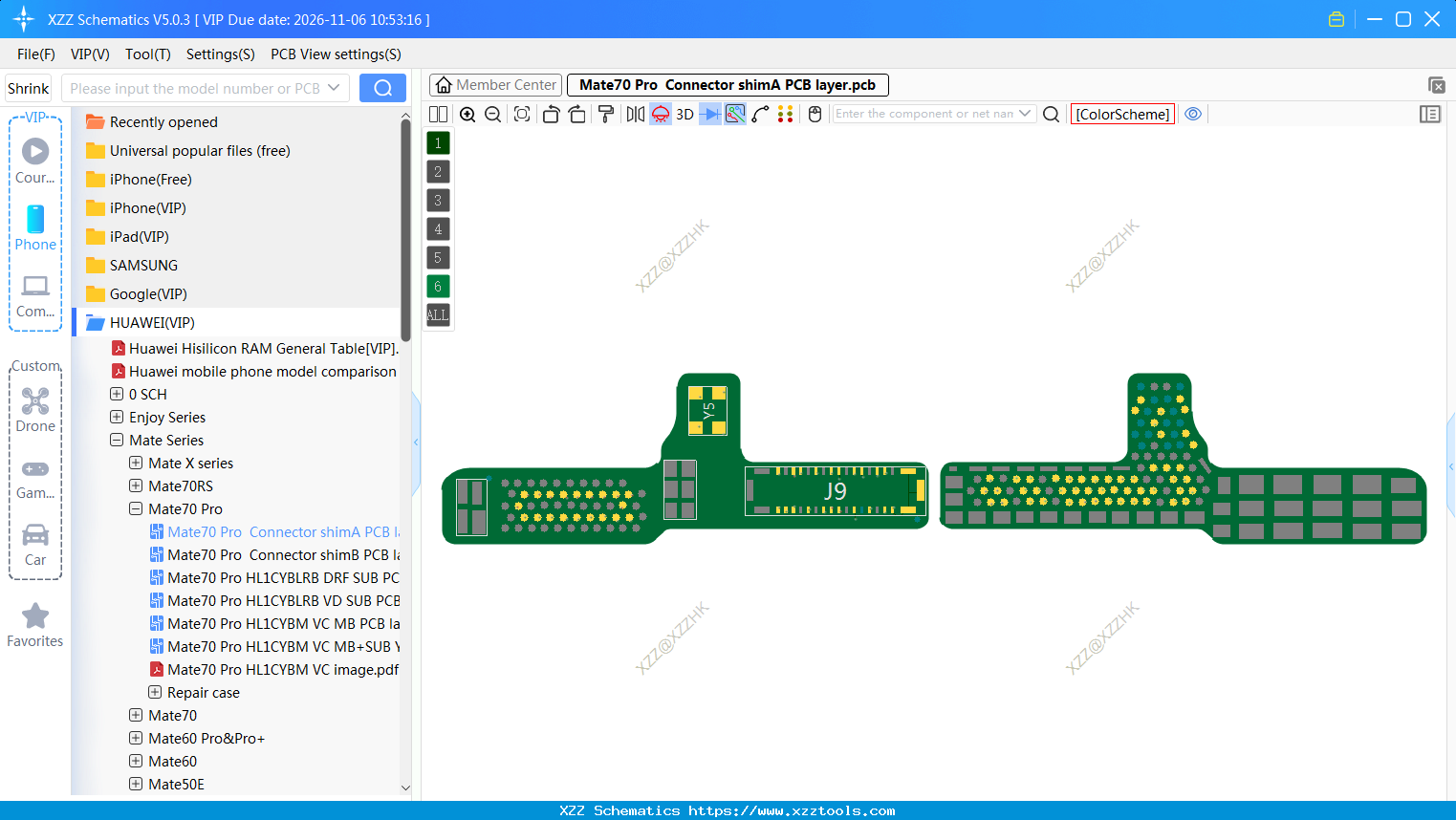The width and height of the screenshot is (1456, 820).
Task: Search the component or net name
Action: (1051, 115)
